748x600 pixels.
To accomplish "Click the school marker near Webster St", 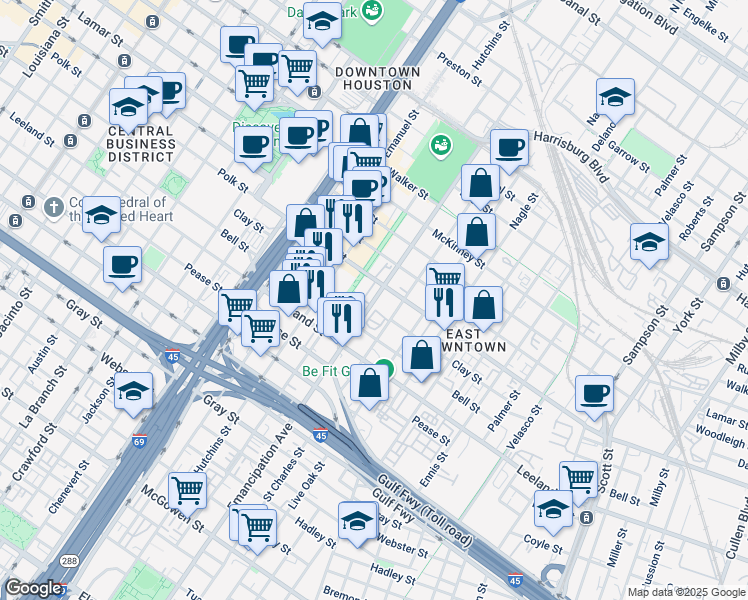I will [358, 521].
